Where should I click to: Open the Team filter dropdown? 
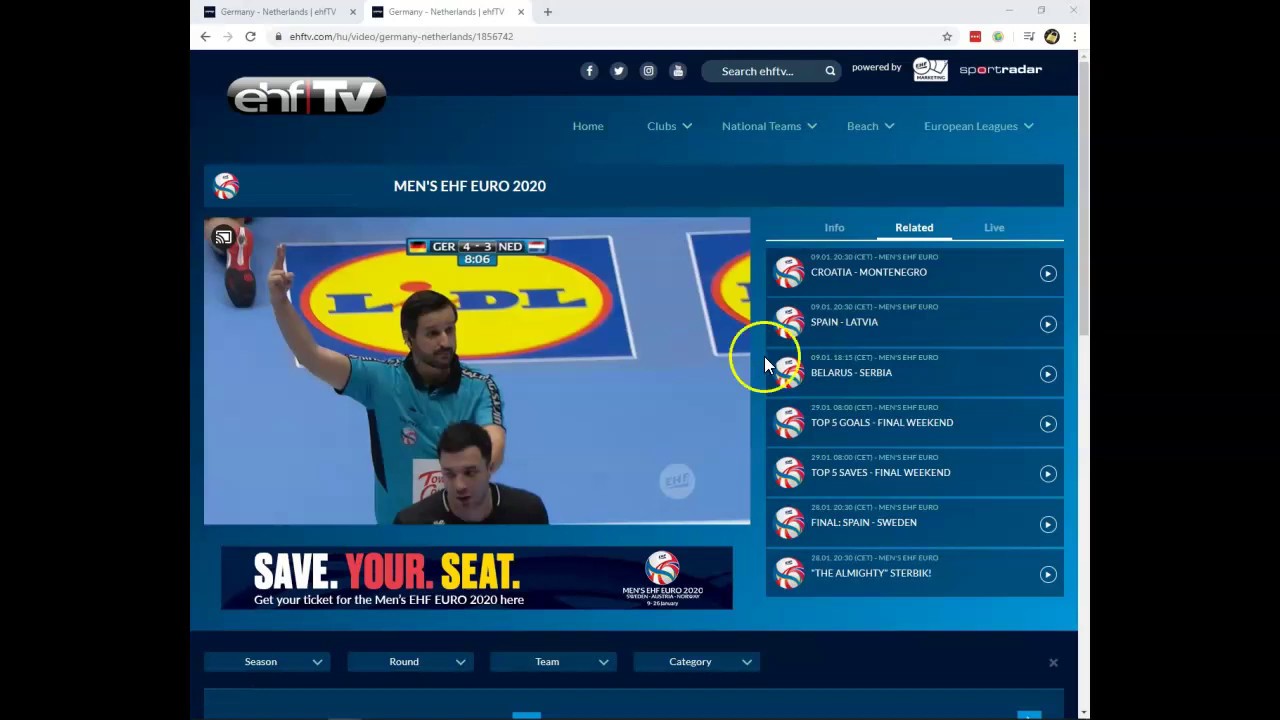(553, 662)
